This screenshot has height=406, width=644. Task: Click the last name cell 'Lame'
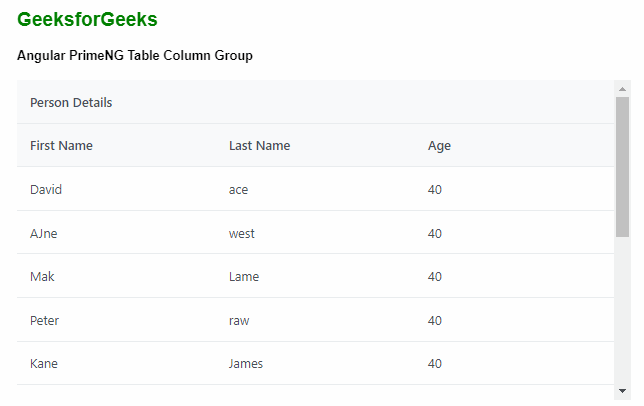point(243,277)
